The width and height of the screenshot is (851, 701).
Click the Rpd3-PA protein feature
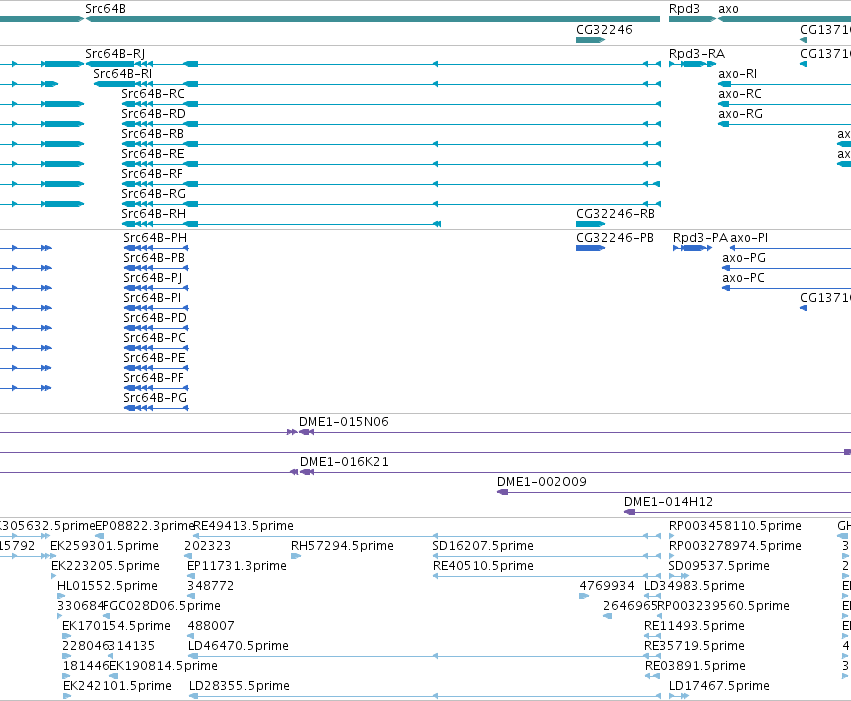pyautogui.click(x=693, y=248)
